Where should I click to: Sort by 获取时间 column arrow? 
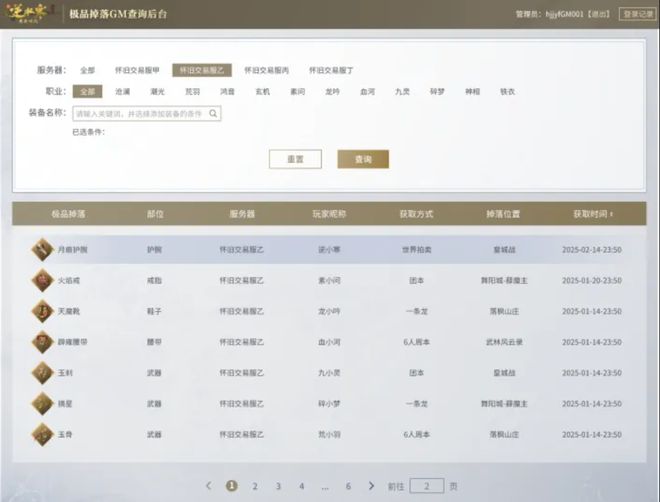coord(611,214)
